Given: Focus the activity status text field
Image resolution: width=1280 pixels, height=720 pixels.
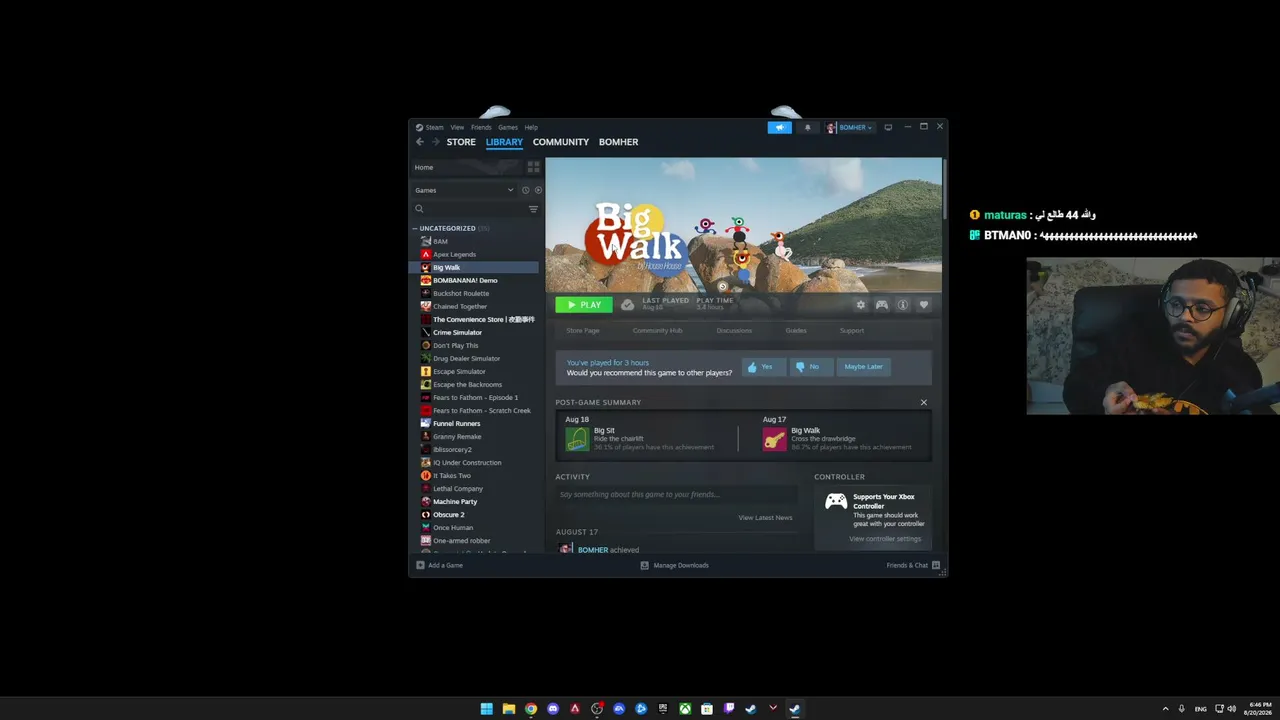Looking at the screenshot, I should tap(676, 495).
